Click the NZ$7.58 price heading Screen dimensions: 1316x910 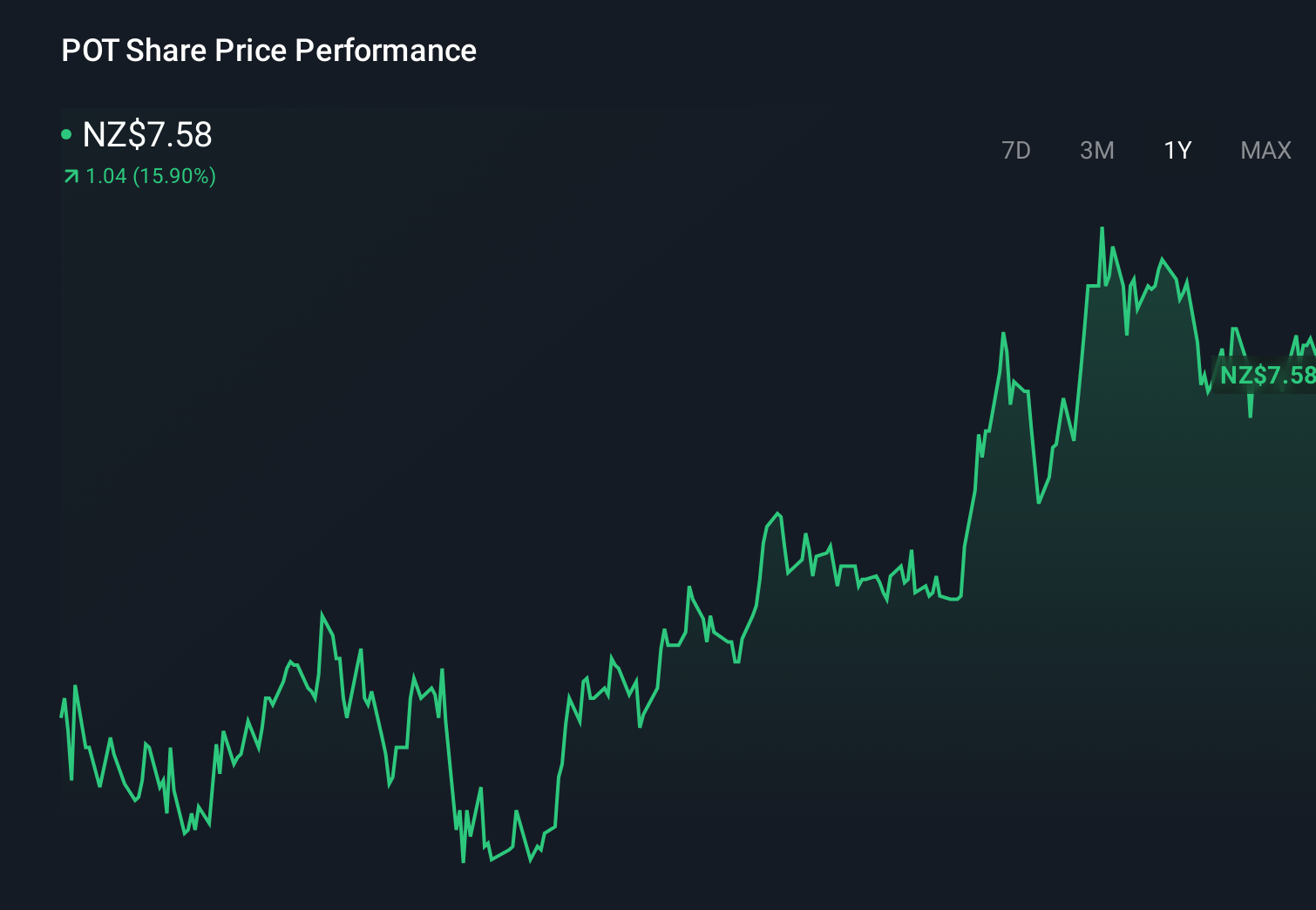[x=146, y=135]
